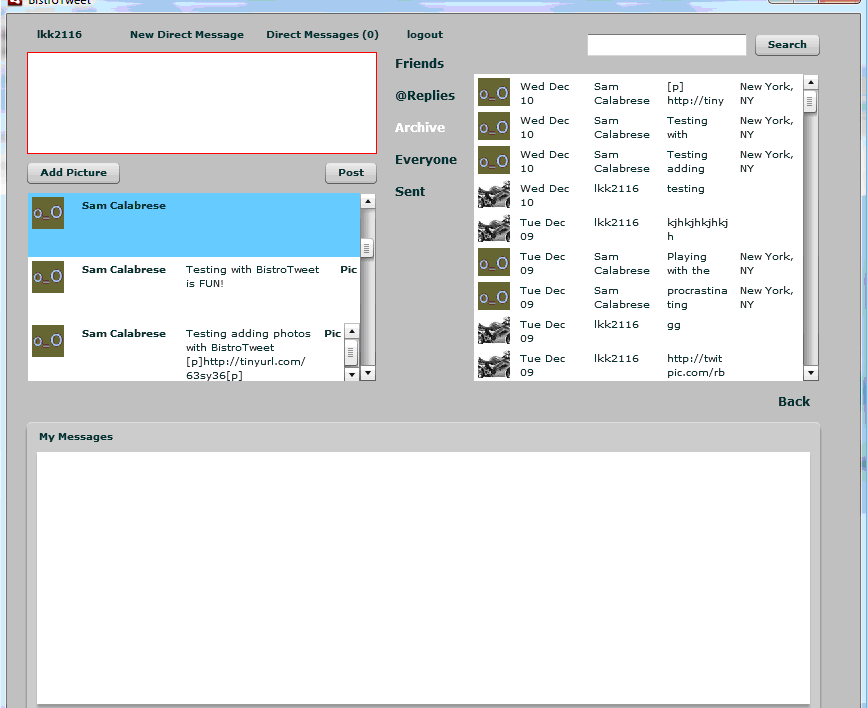Click 'http://twit pic.com/rb' tweet text

tap(696, 365)
